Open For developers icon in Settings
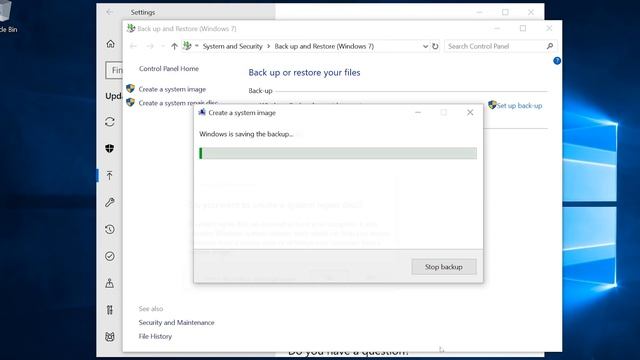 click(110, 310)
